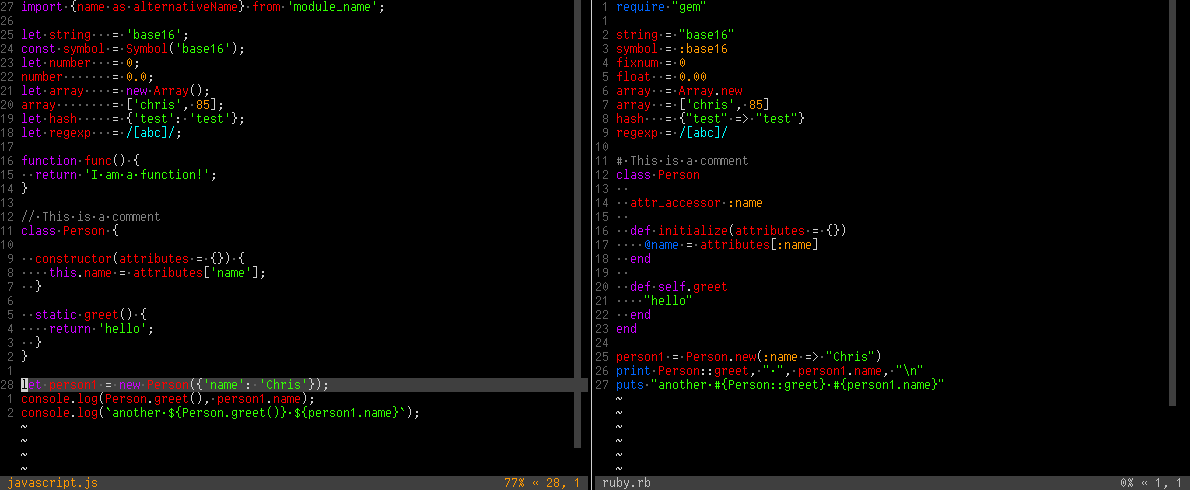
Task: Click the 'let array = new Array();' line
Action: coord(115,91)
